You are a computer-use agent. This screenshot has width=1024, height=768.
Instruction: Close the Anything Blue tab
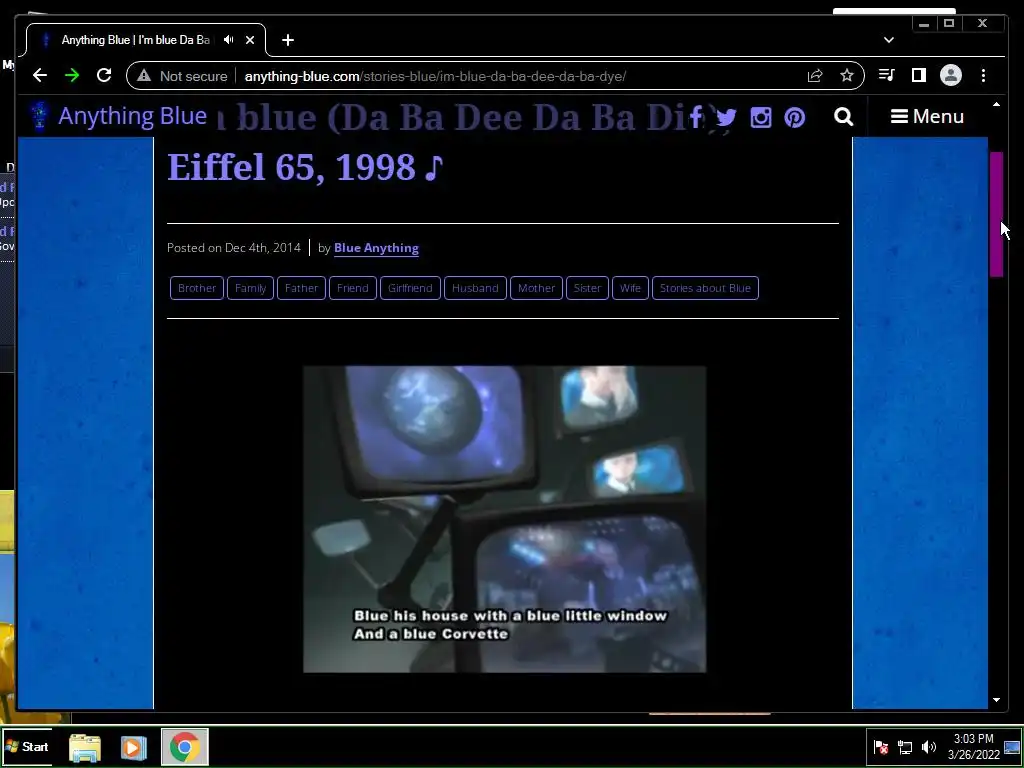(250, 40)
